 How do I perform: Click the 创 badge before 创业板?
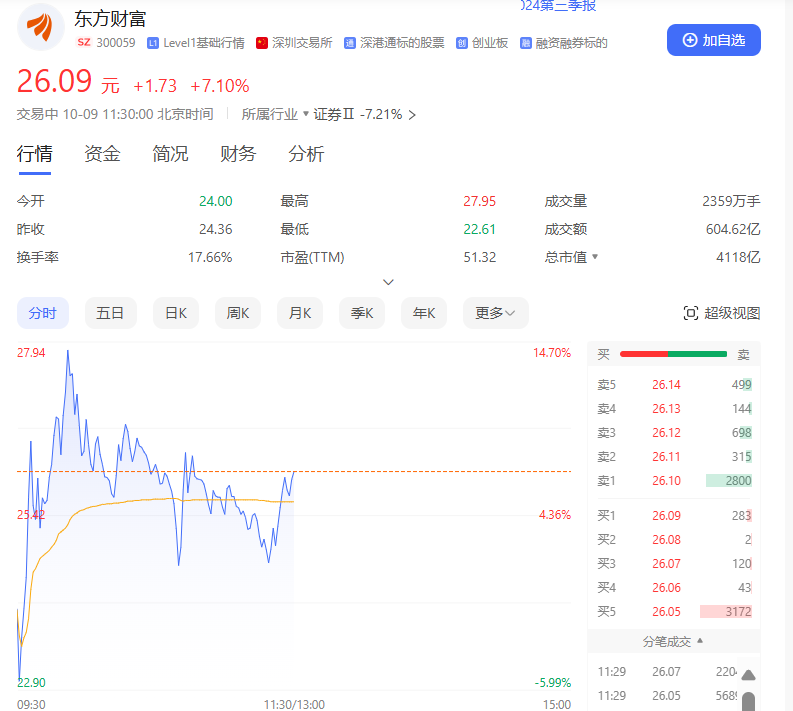461,43
